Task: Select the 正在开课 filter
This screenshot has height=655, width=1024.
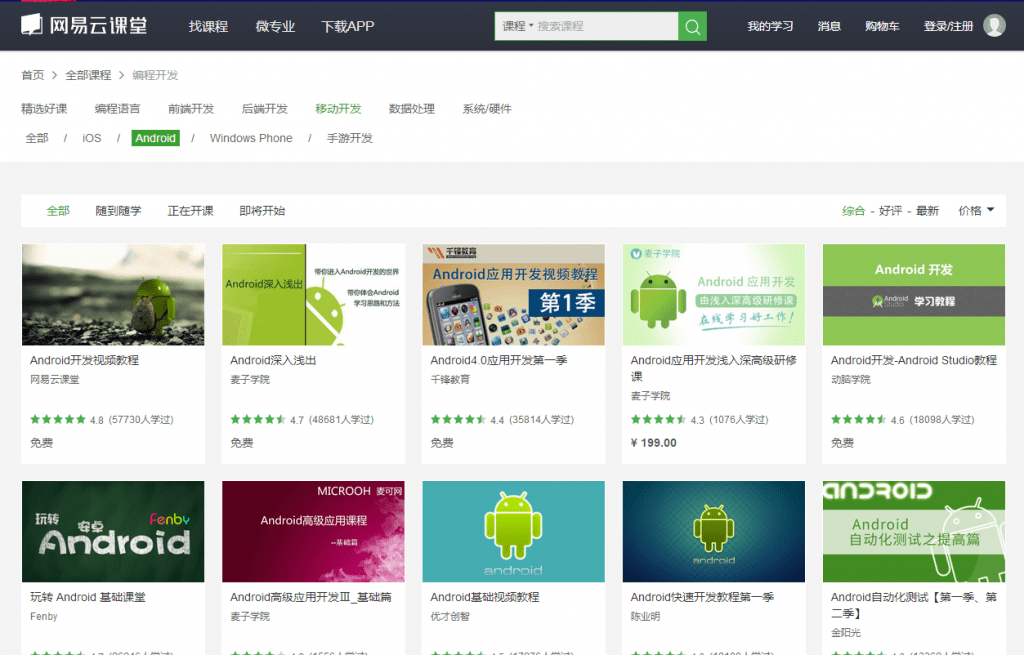Action: (x=189, y=210)
